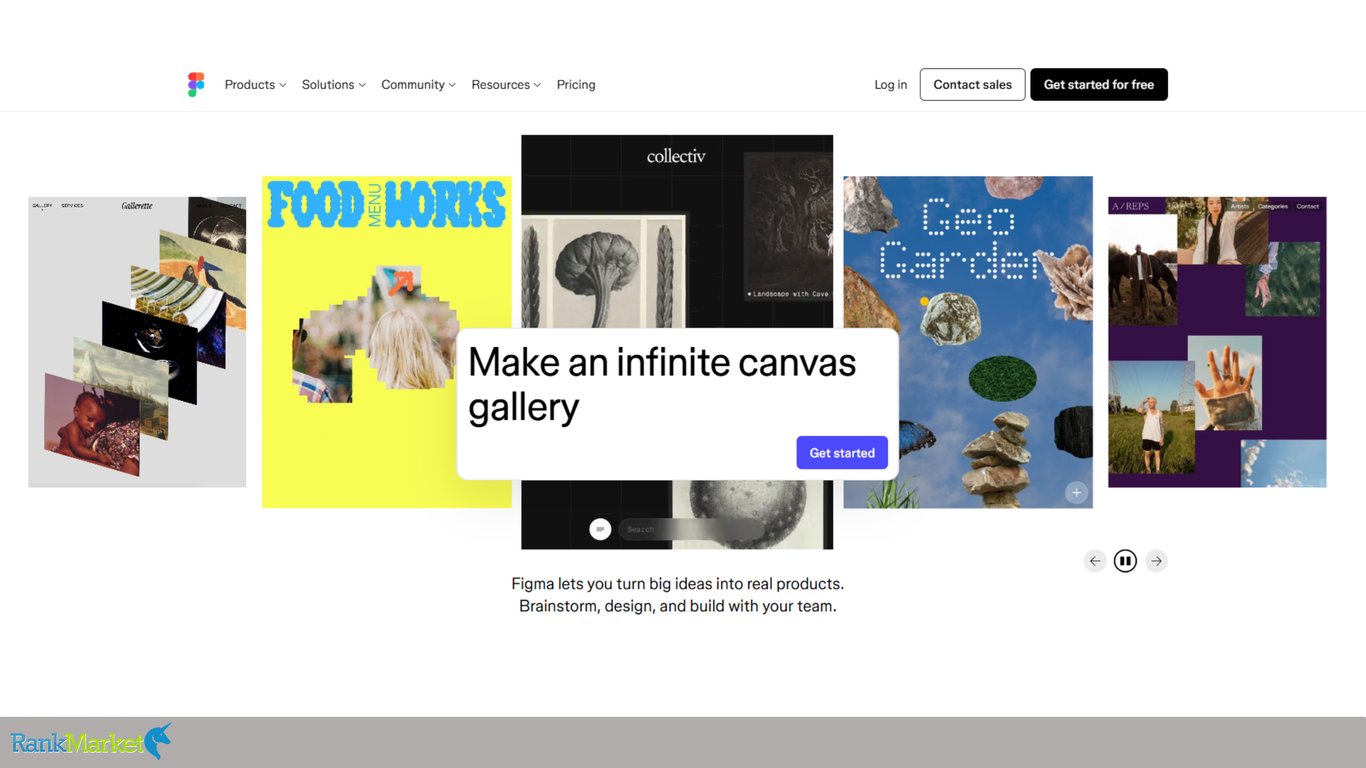Viewport: 1366px width, 768px height.
Task: Open the Community dropdown menu
Action: (x=418, y=85)
